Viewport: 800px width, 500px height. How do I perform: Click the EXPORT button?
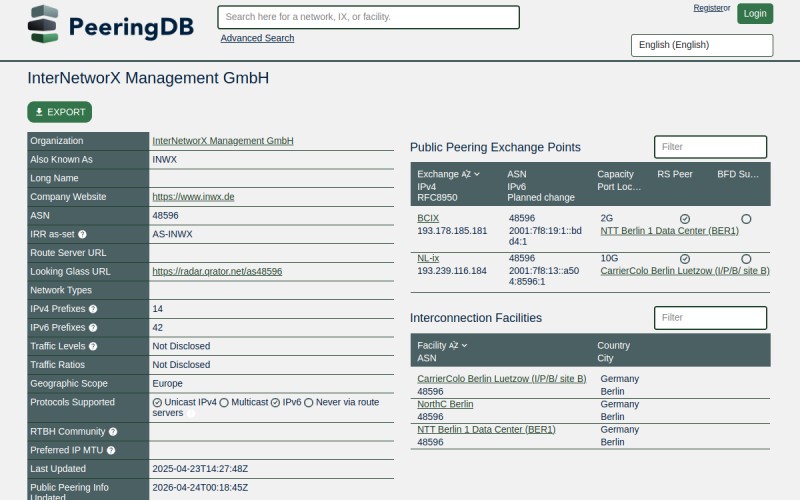(60, 112)
